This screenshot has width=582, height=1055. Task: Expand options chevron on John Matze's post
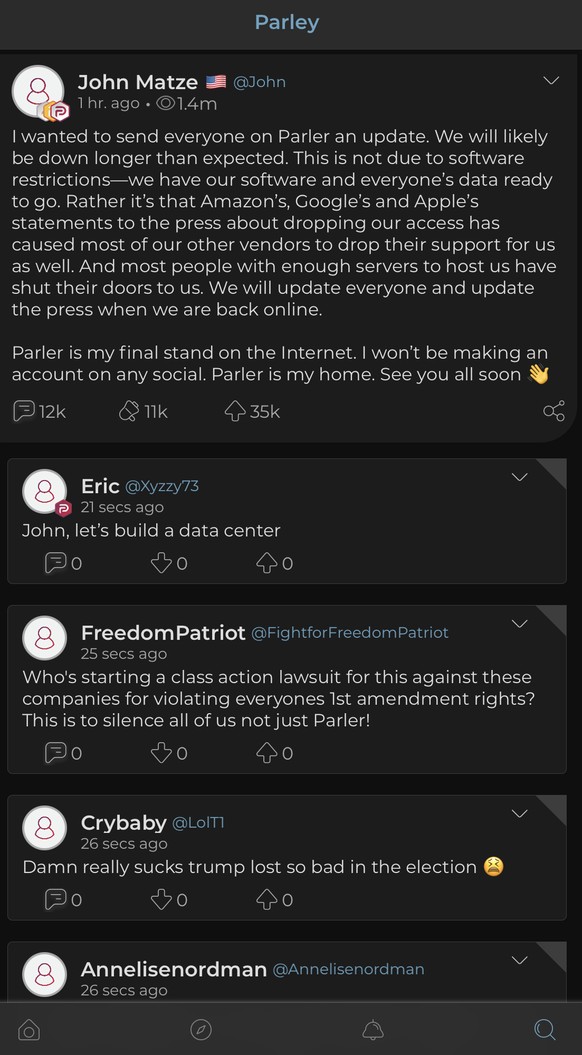551,81
